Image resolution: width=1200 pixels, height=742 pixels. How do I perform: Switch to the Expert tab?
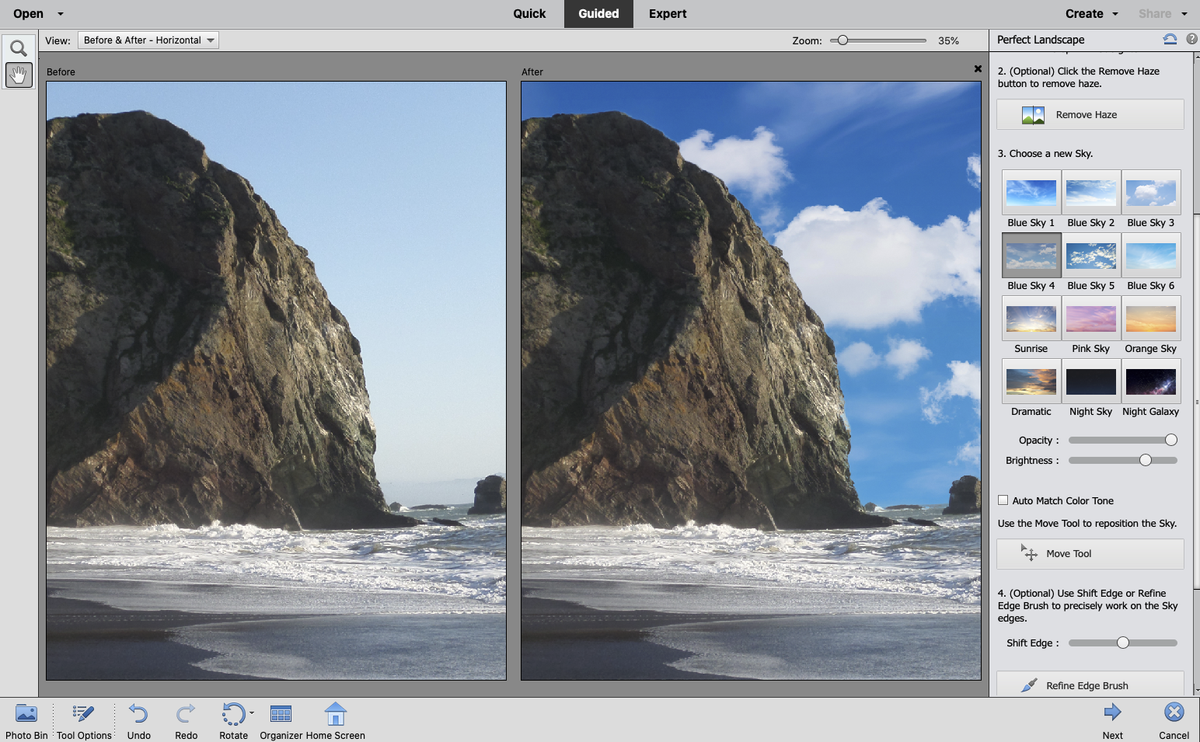pyautogui.click(x=667, y=13)
